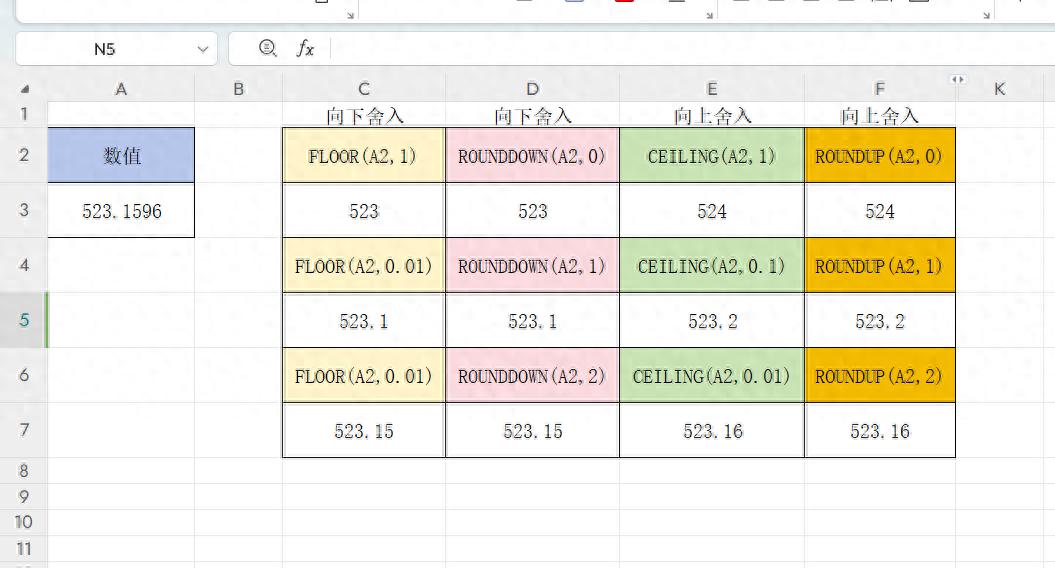Select column K header
Viewport: 1055px width, 568px height.
pyautogui.click(x=1000, y=89)
